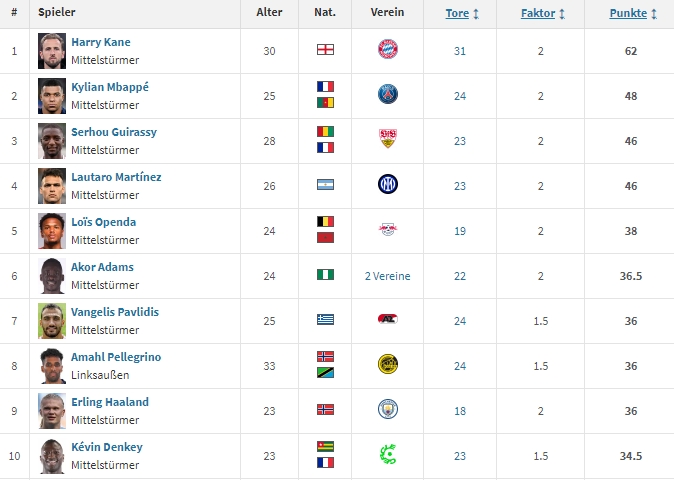
Task: Open the AZ Alkmaar club crest
Action: click(x=388, y=320)
